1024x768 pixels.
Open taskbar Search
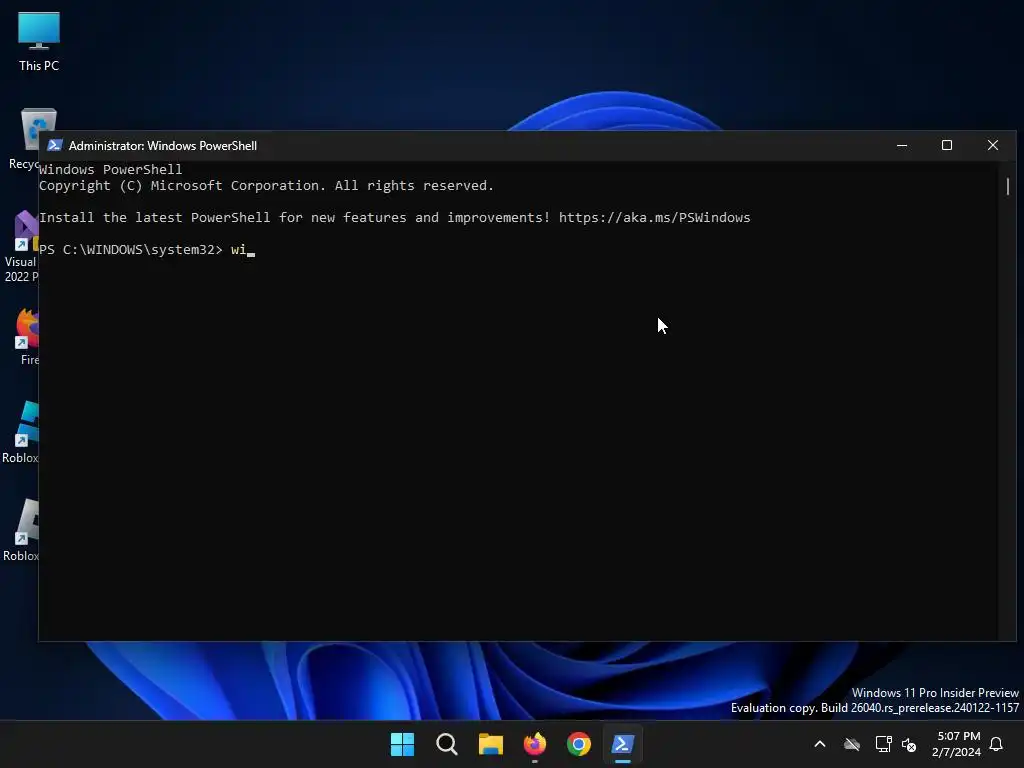pyautogui.click(x=447, y=744)
